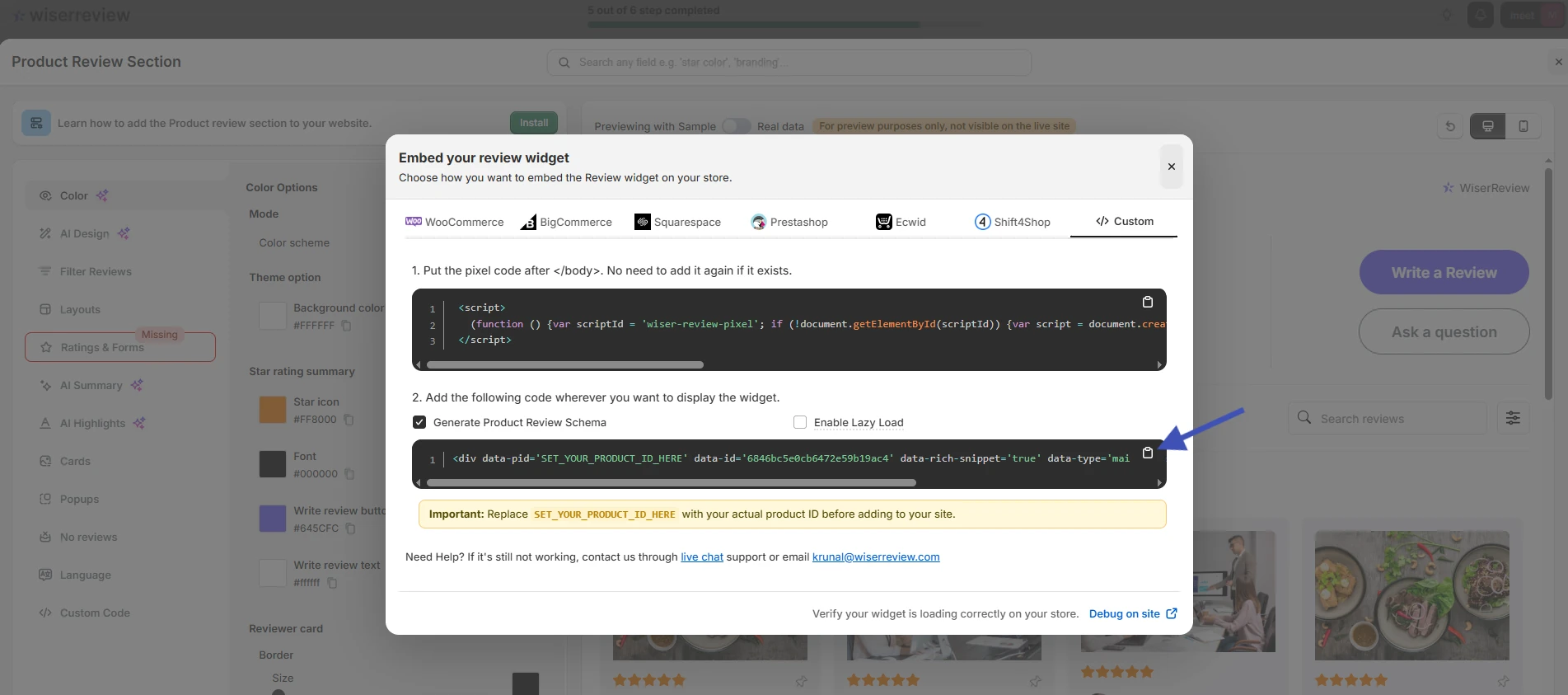Open Debug on site link
Image resolution: width=1568 pixels, height=695 pixels.
click(1133, 613)
